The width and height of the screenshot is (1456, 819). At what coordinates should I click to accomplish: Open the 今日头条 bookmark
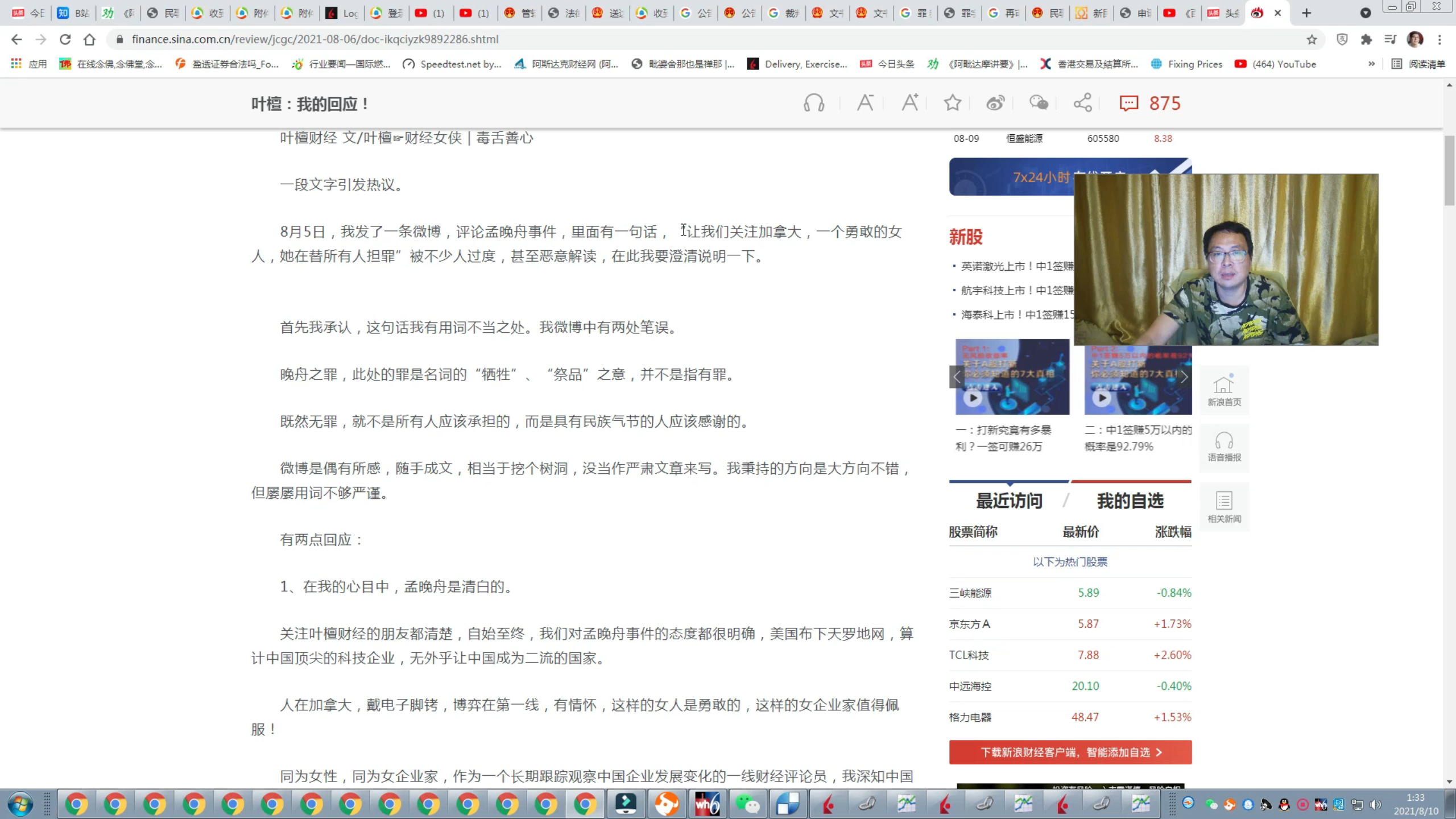887,64
